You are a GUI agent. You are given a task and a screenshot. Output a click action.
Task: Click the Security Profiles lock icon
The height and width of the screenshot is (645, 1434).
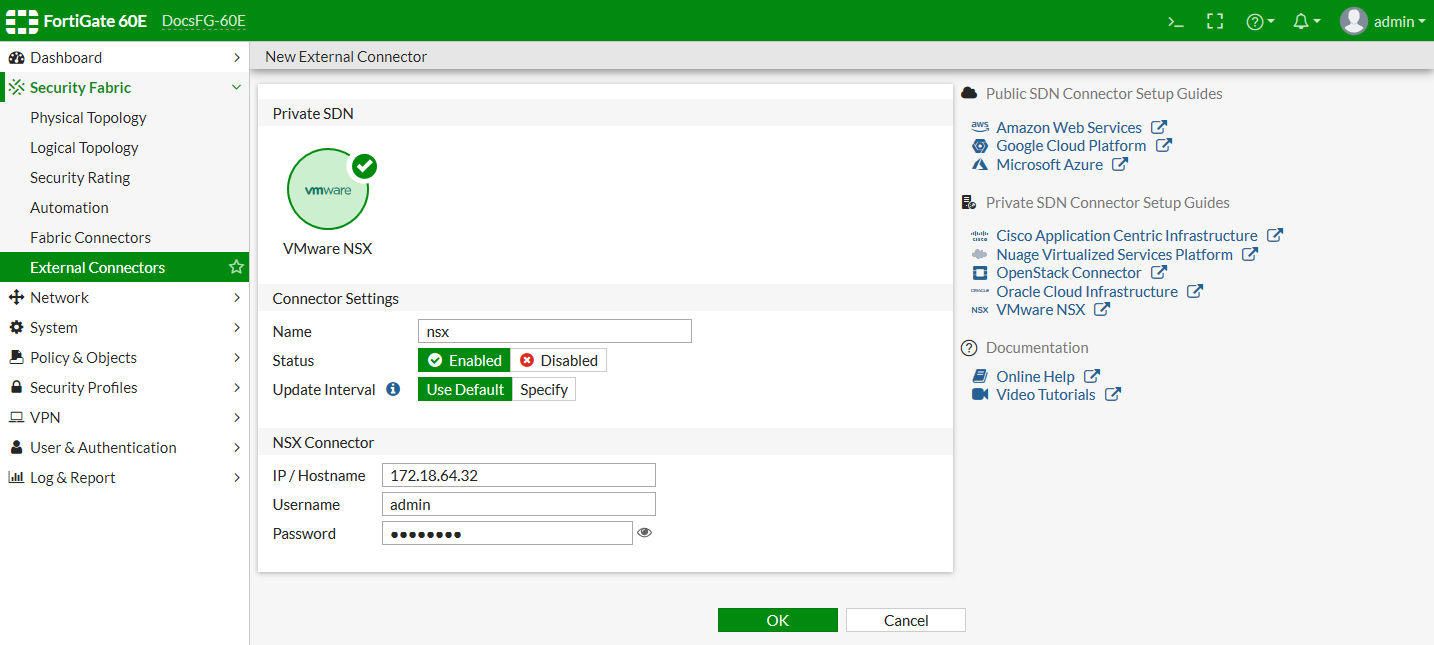pos(16,387)
